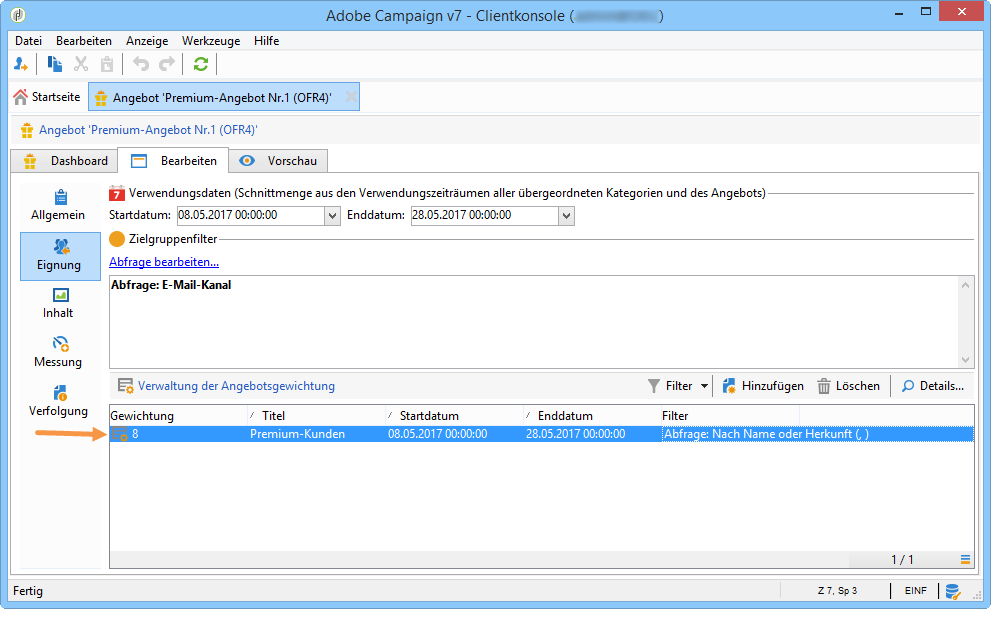
Task: Select the Bearbeiten edit tab
Action: point(174,161)
